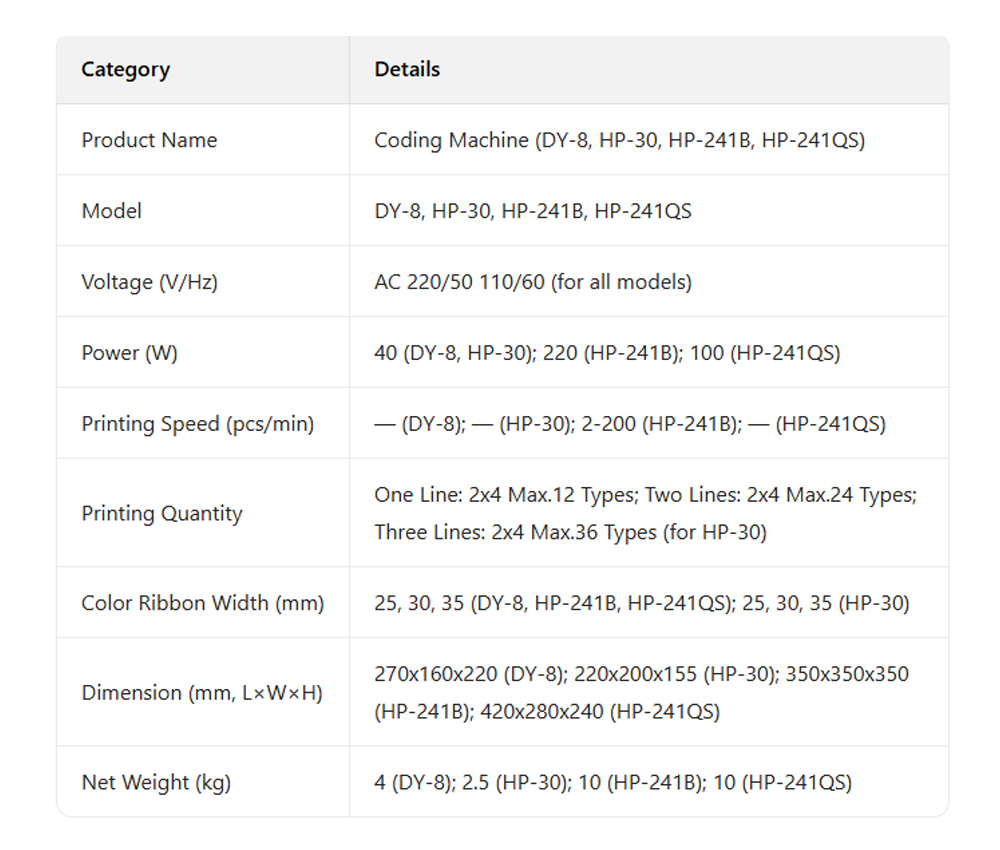The height and width of the screenshot is (850, 1000).
Task: Click the Details column header
Action: pyautogui.click(x=407, y=70)
